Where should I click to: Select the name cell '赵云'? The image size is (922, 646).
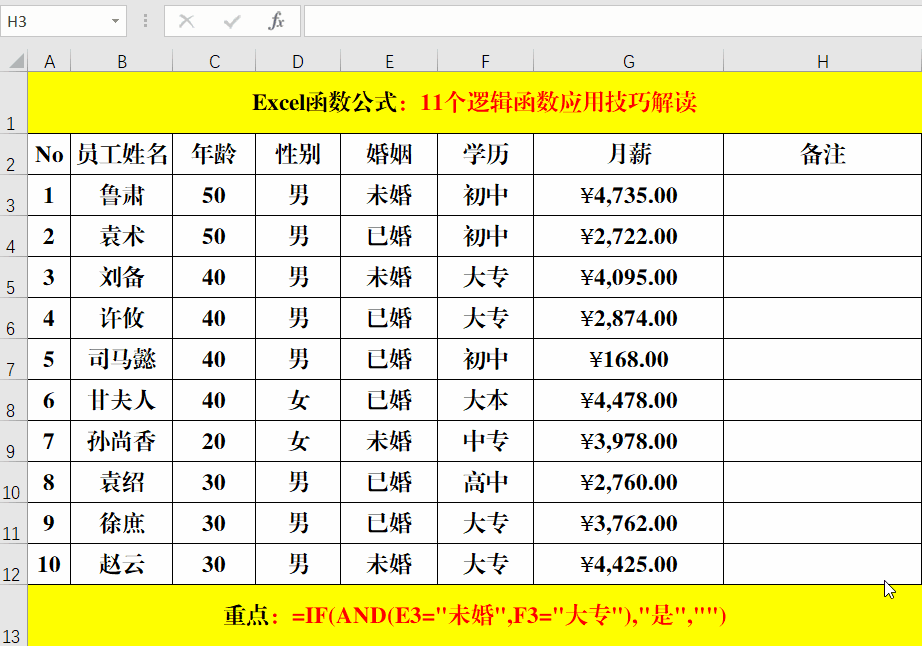pyautogui.click(x=122, y=564)
